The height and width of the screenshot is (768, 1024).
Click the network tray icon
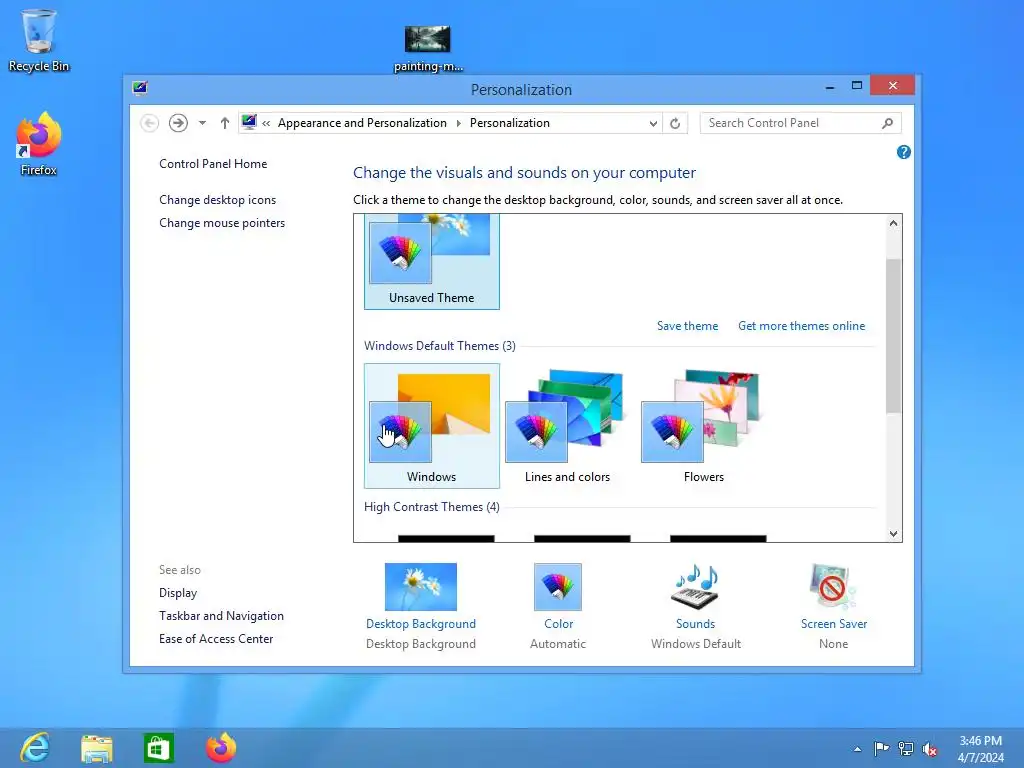point(906,748)
